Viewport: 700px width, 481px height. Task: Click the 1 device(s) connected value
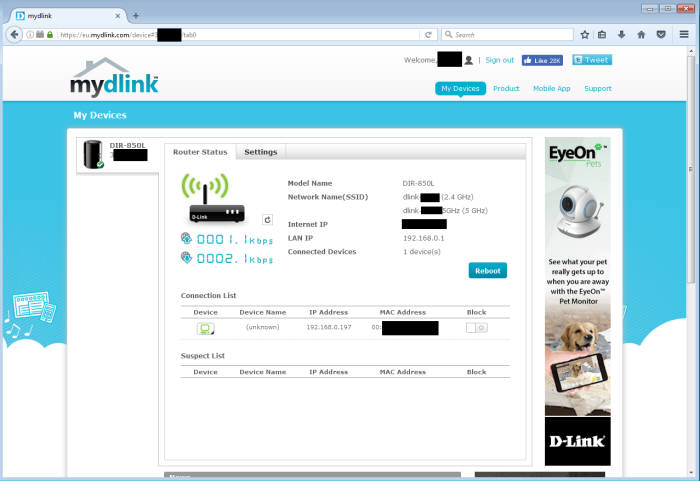(x=421, y=252)
